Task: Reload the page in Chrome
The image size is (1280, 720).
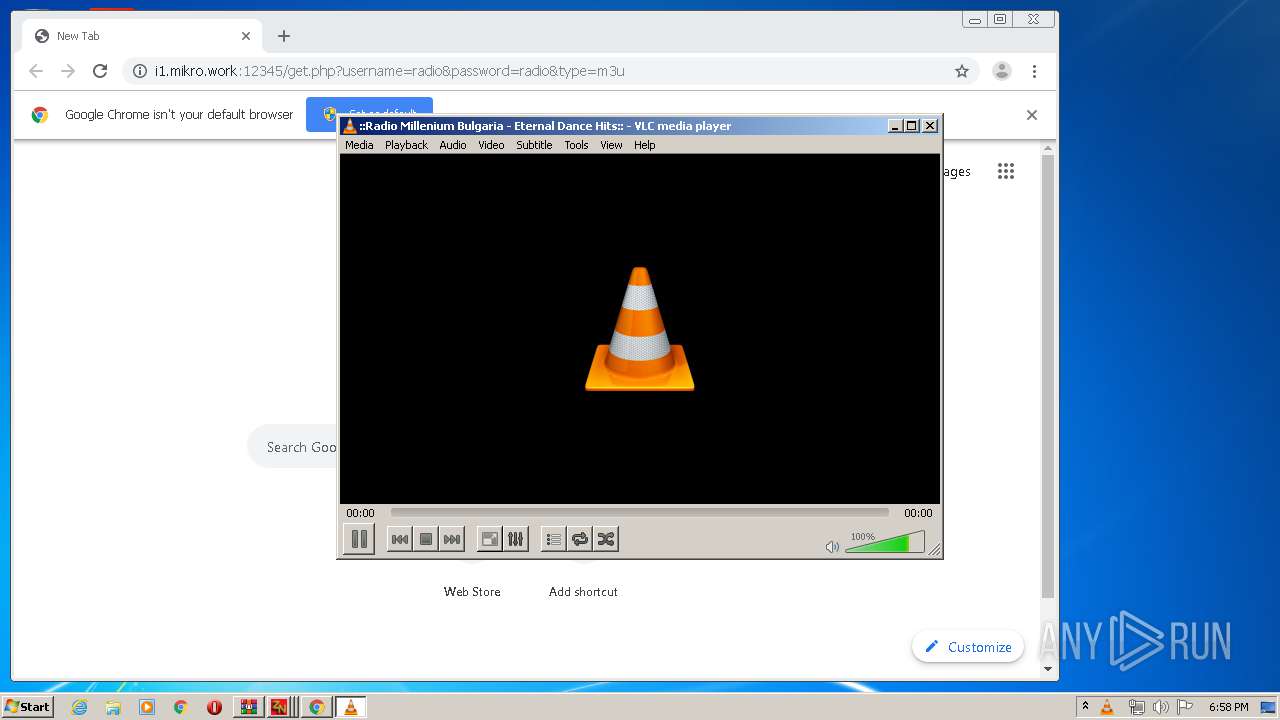Action: [100, 71]
